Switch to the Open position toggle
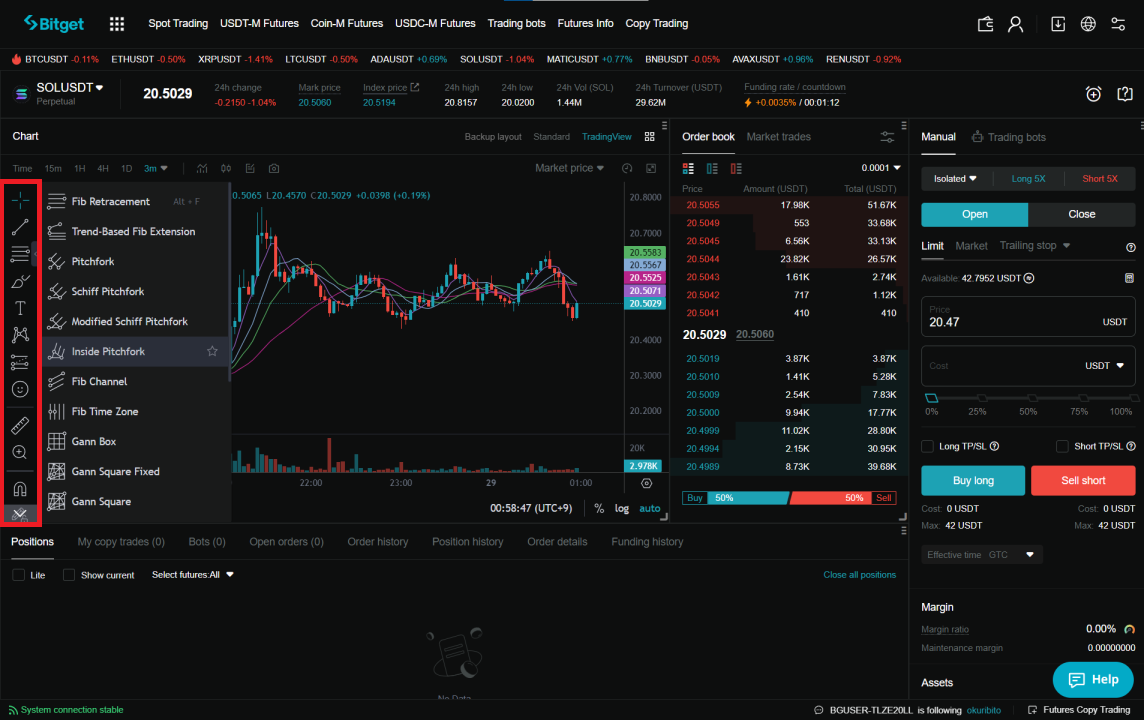Image resolution: width=1144 pixels, height=720 pixels. click(975, 214)
